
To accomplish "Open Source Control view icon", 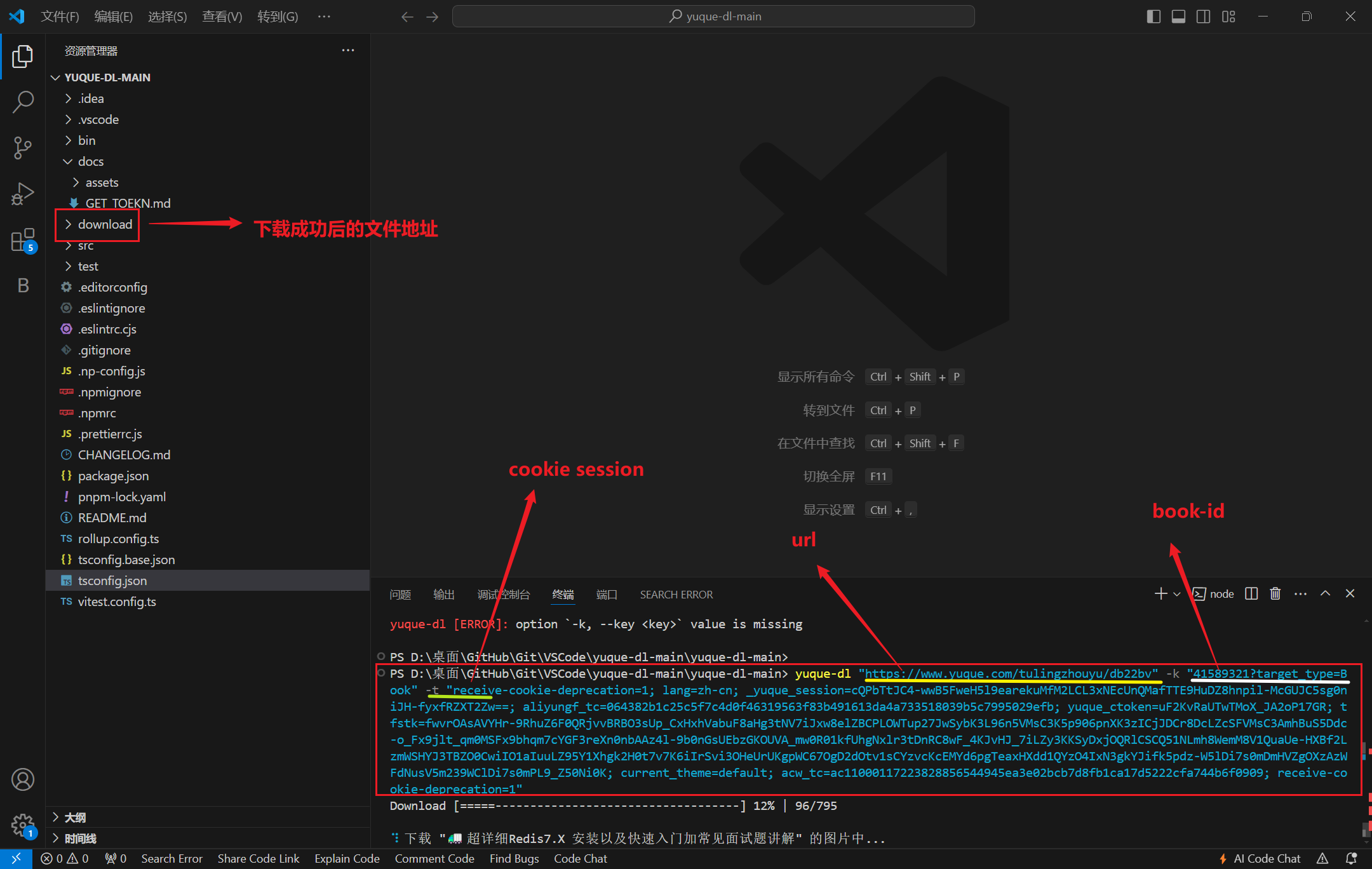I will click(23, 147).
